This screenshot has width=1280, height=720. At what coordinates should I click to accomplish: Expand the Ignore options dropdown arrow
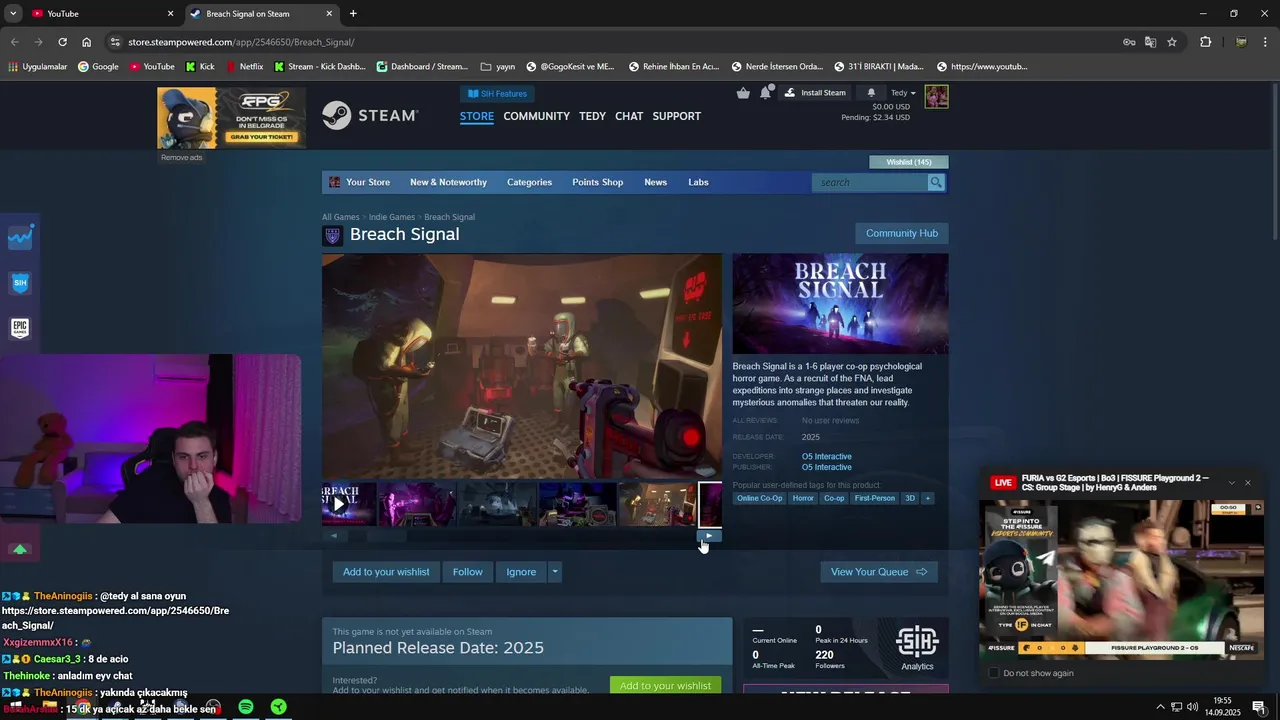coord(555,572)
